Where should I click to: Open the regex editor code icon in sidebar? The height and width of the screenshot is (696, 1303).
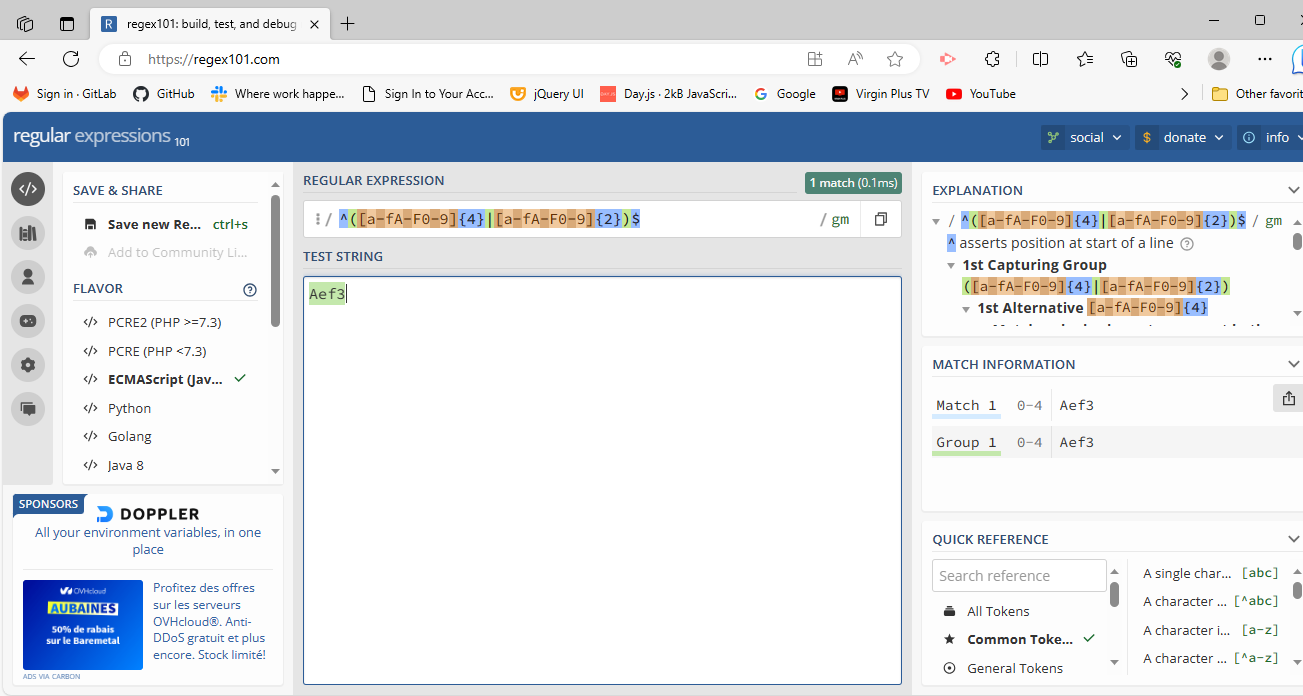28,189
